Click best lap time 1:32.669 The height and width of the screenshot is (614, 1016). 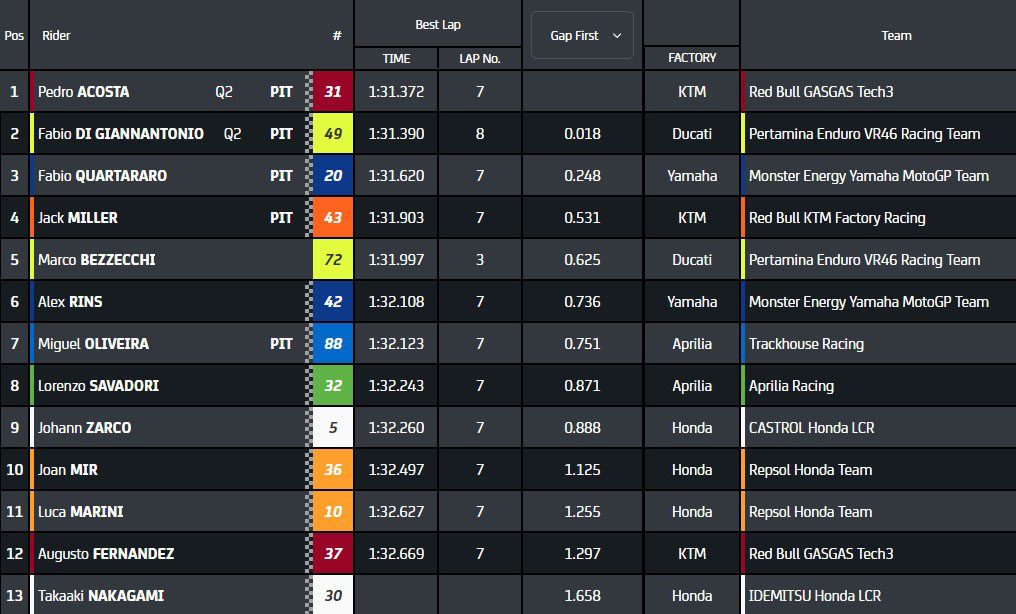pyautogui.click(x=396, y=554)
